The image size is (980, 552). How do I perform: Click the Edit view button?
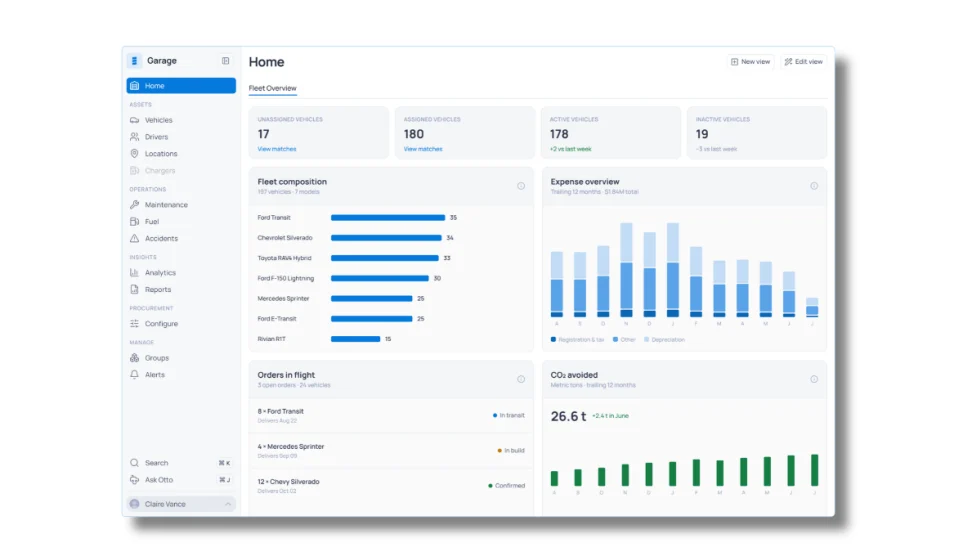pos(804,62)
